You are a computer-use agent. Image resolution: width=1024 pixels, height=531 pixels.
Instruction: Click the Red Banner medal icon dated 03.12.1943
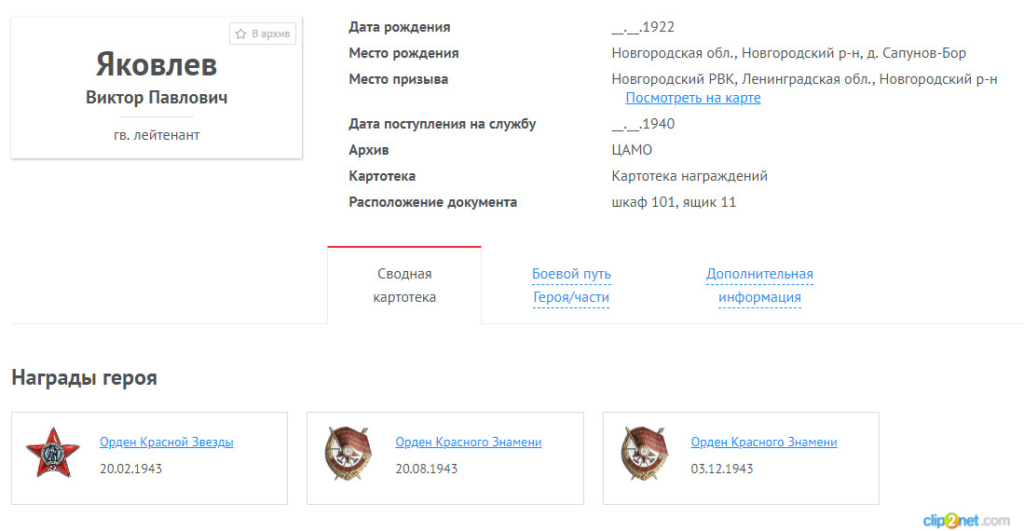click(x=639, y=455)
